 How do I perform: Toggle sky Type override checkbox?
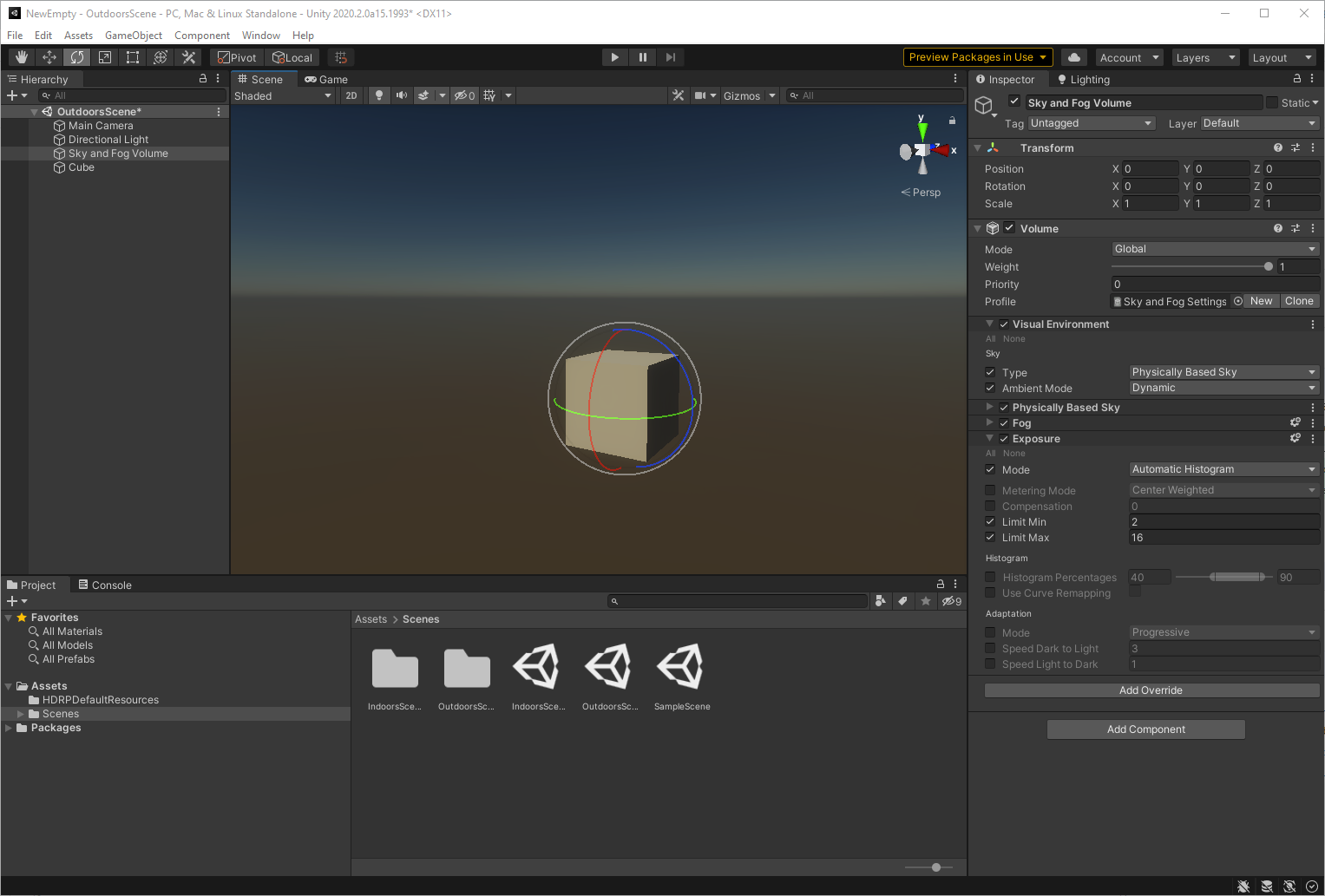coord(990,372)
